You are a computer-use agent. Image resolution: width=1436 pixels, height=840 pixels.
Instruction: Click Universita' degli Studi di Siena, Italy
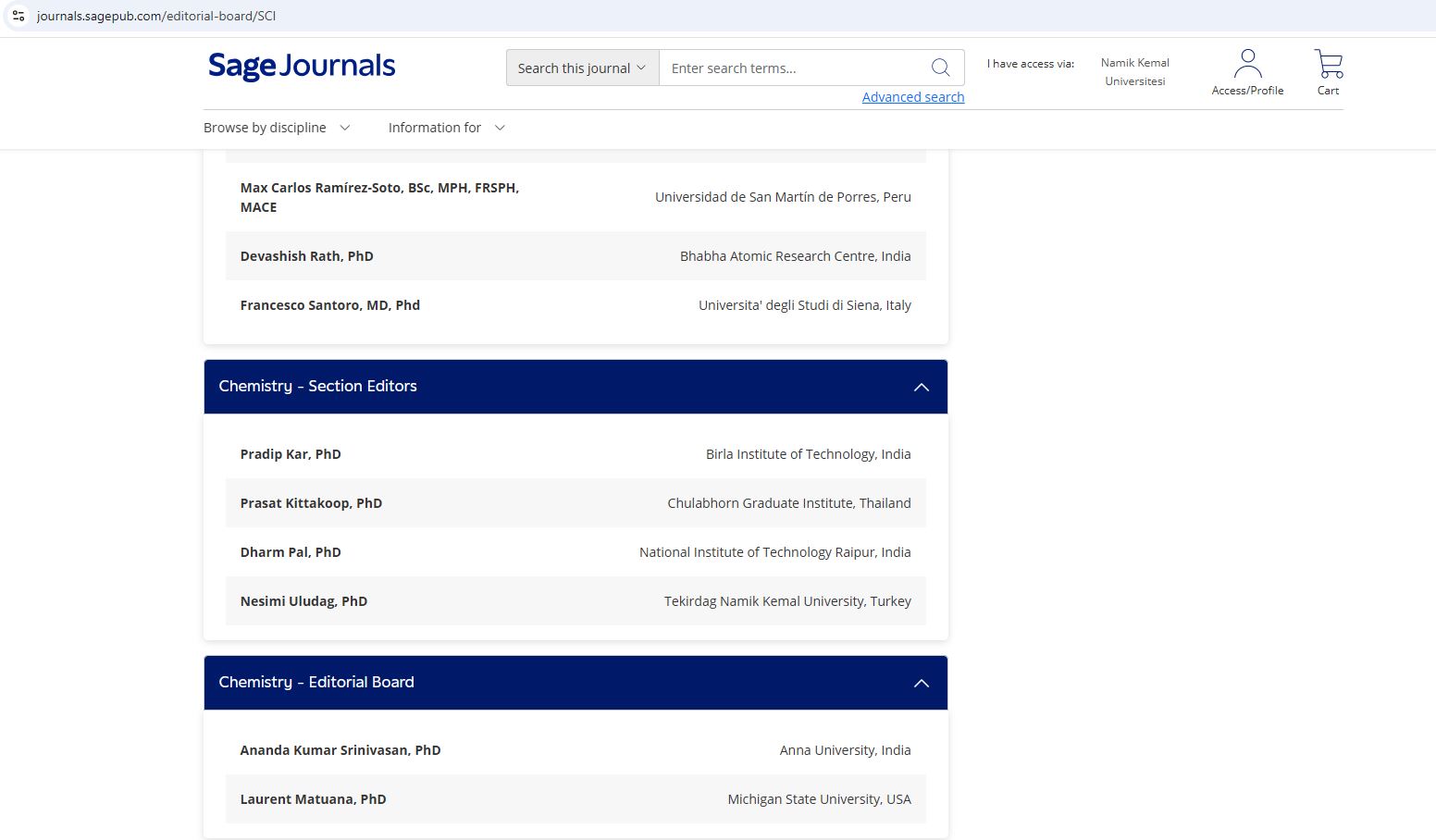[804, 305]
